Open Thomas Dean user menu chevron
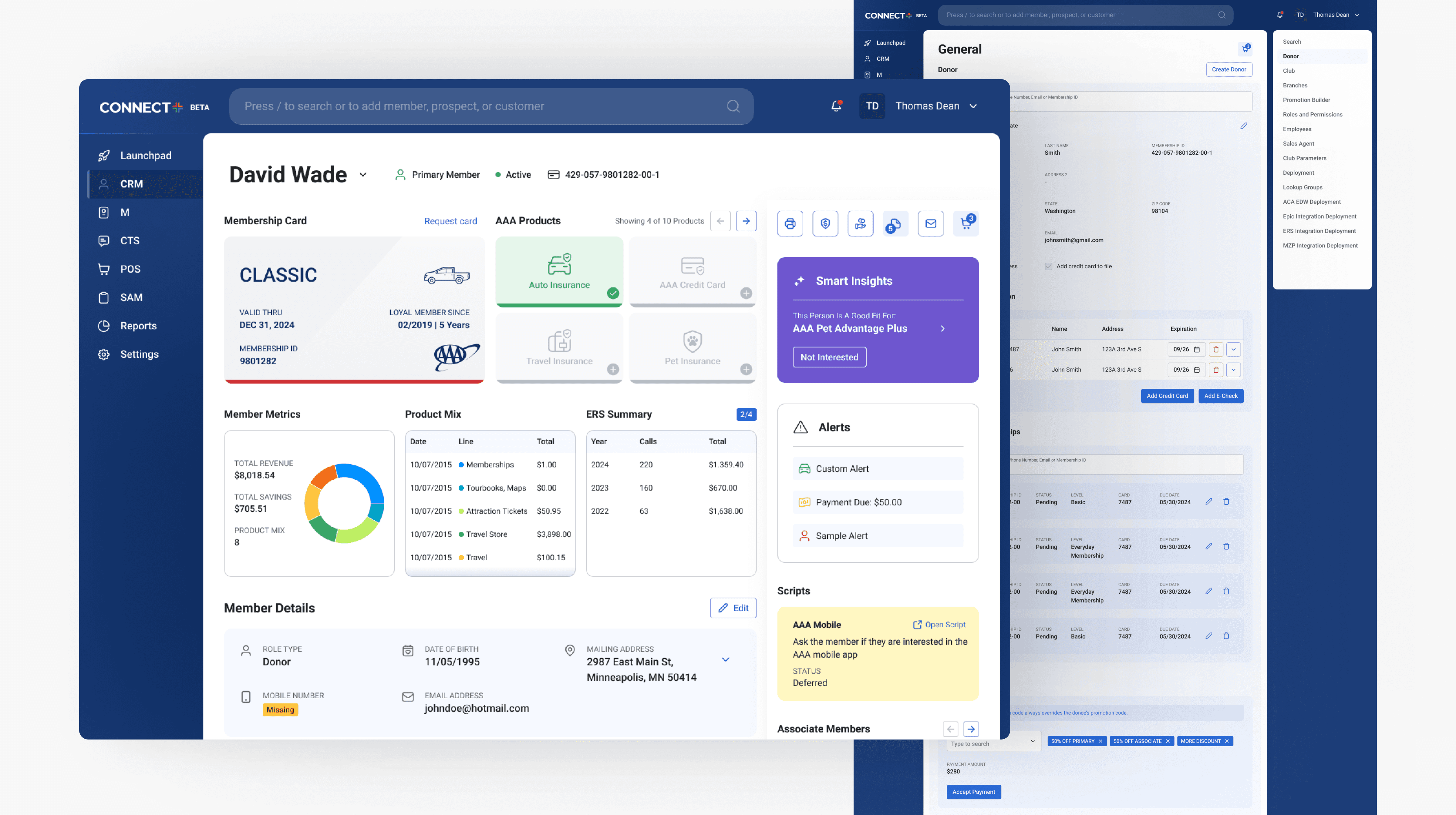This screenshot has width=1456, height=815. coord(973,106)
